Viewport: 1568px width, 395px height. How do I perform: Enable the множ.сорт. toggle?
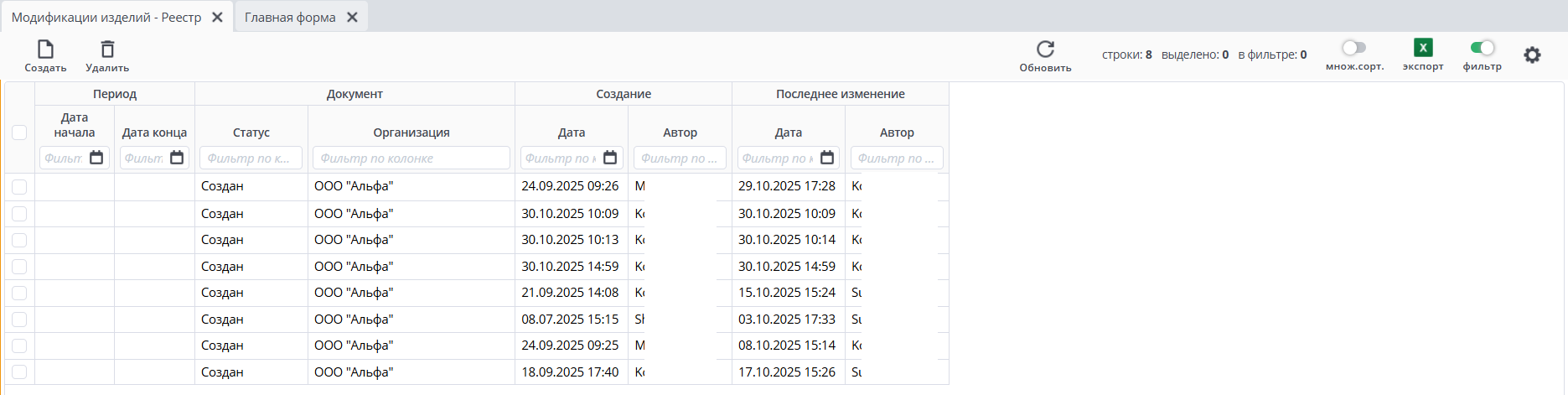tap(1353, 48)
